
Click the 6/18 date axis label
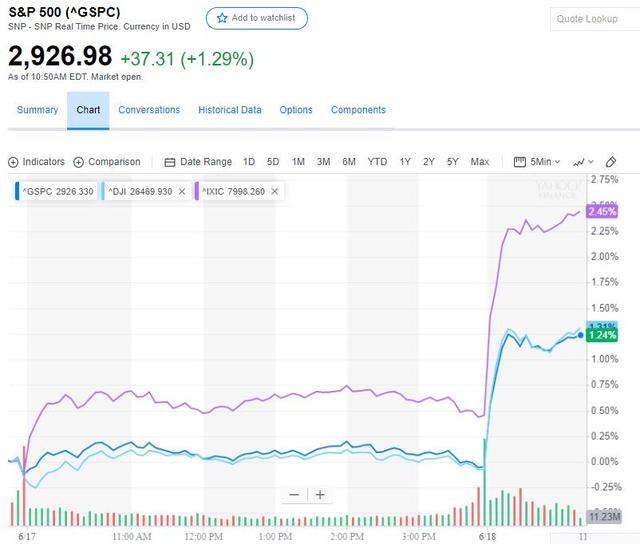coord(487,537)
